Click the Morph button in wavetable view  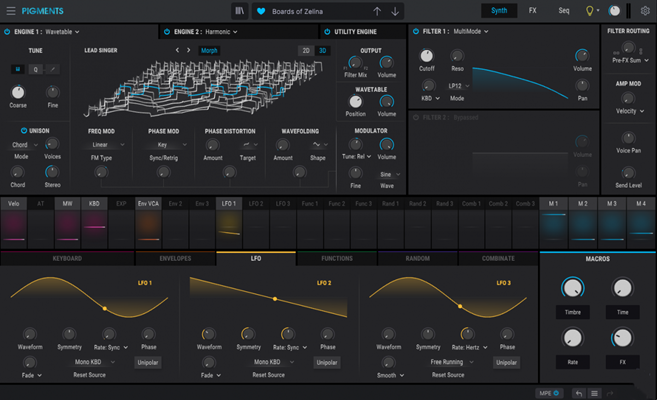point(209,50)
